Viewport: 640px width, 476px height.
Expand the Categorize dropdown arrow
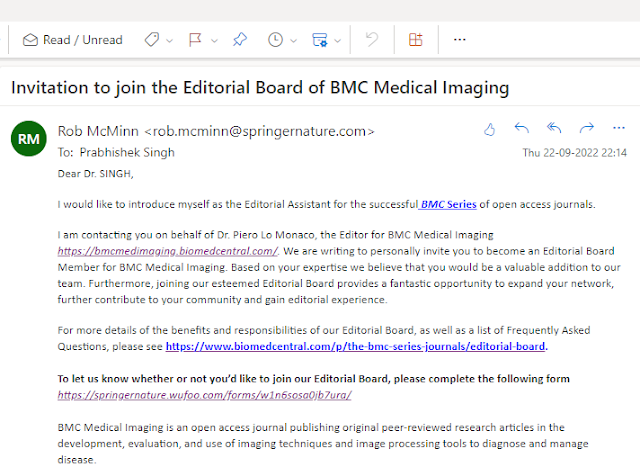(x=169, y=40)
